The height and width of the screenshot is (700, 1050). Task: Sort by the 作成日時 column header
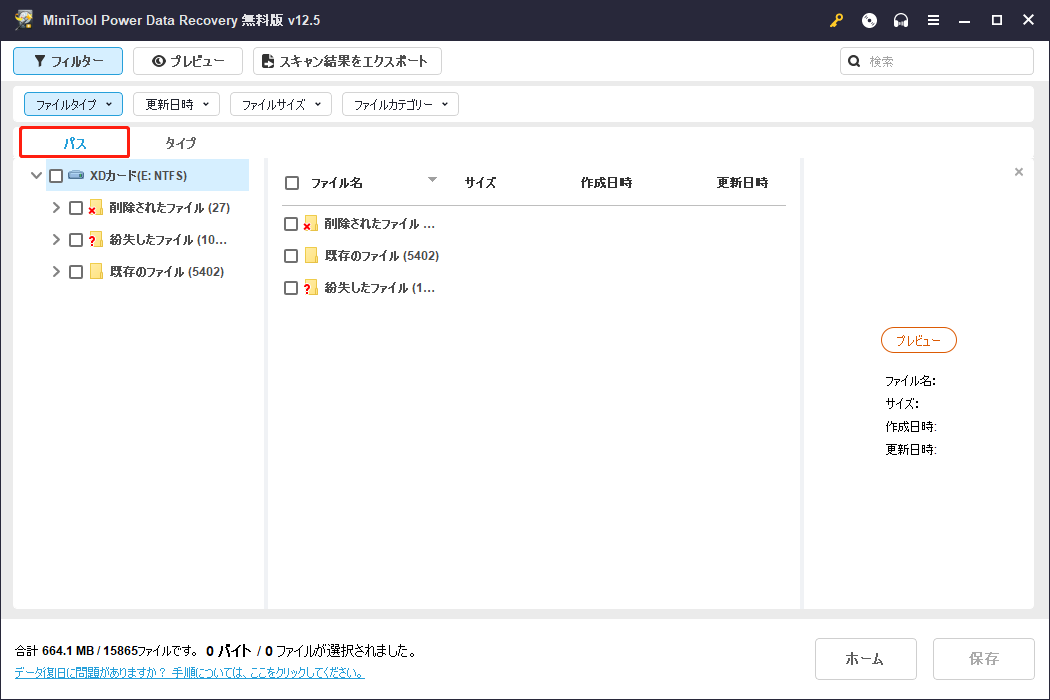click(606, 183)
